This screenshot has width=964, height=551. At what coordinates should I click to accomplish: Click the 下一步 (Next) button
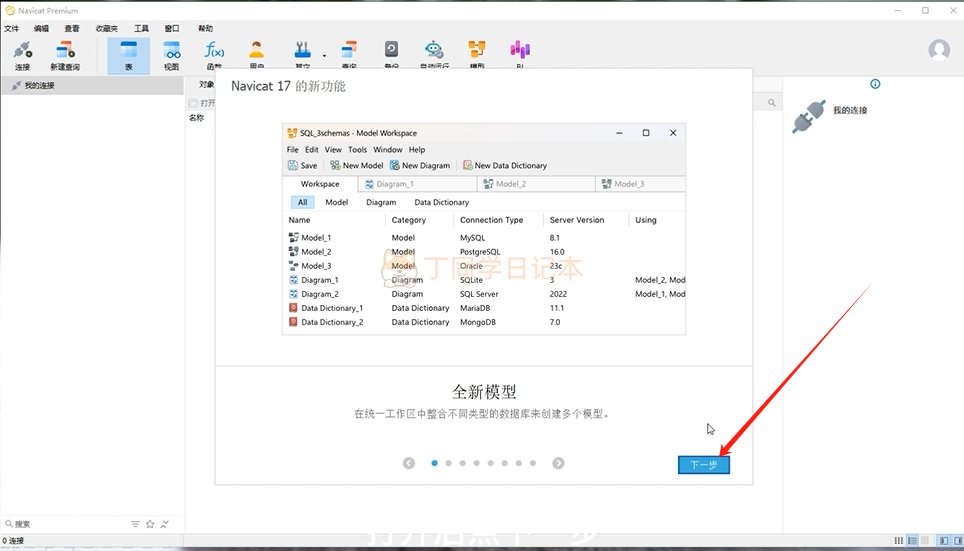(703, 465)
